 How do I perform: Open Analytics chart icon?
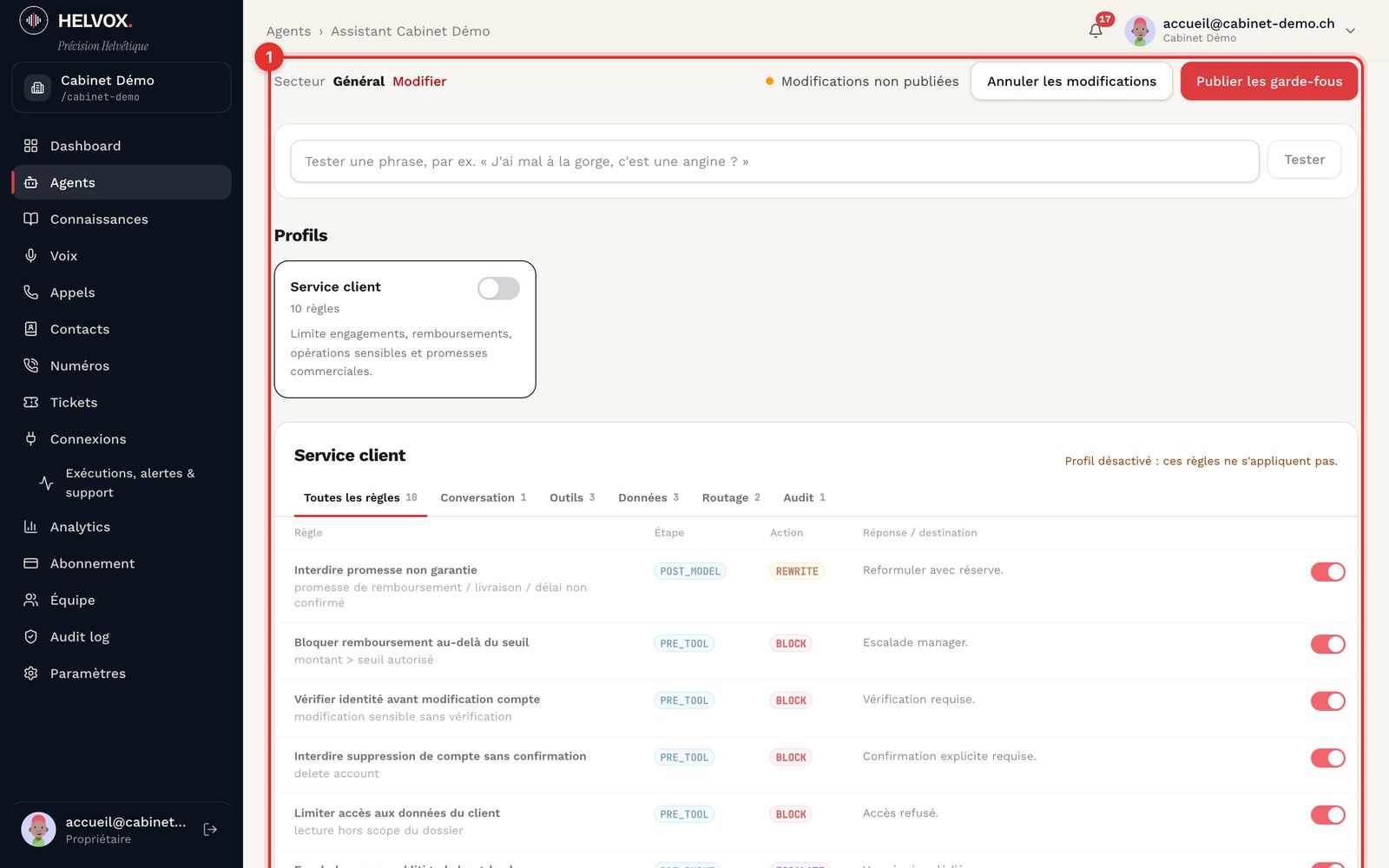[31, 527]
